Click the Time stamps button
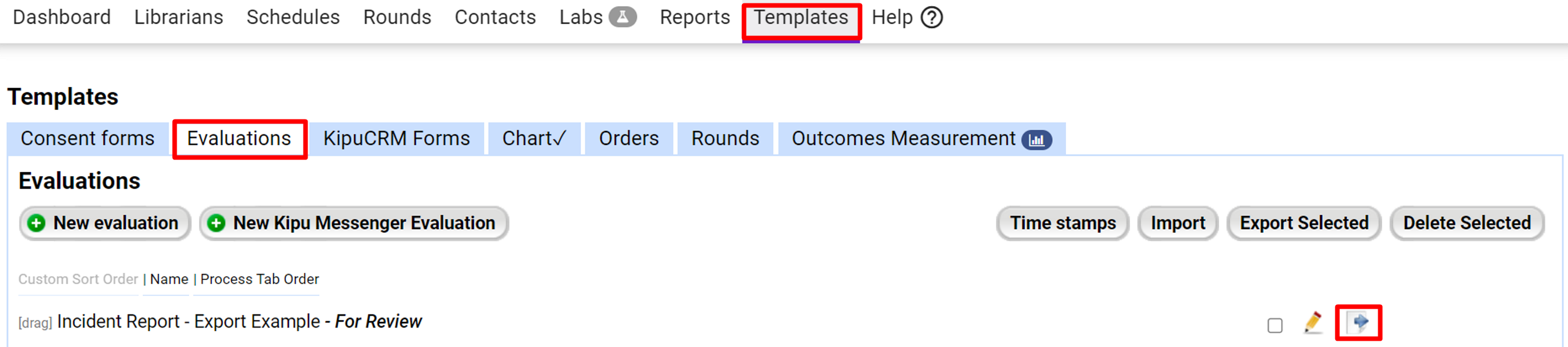The width and height of the screenshot is (1568, 347). click(x=1062, y=224)
